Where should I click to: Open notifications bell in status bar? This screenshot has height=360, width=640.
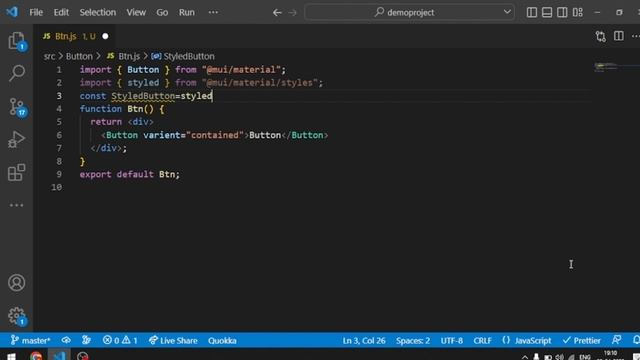coord(636,340)
